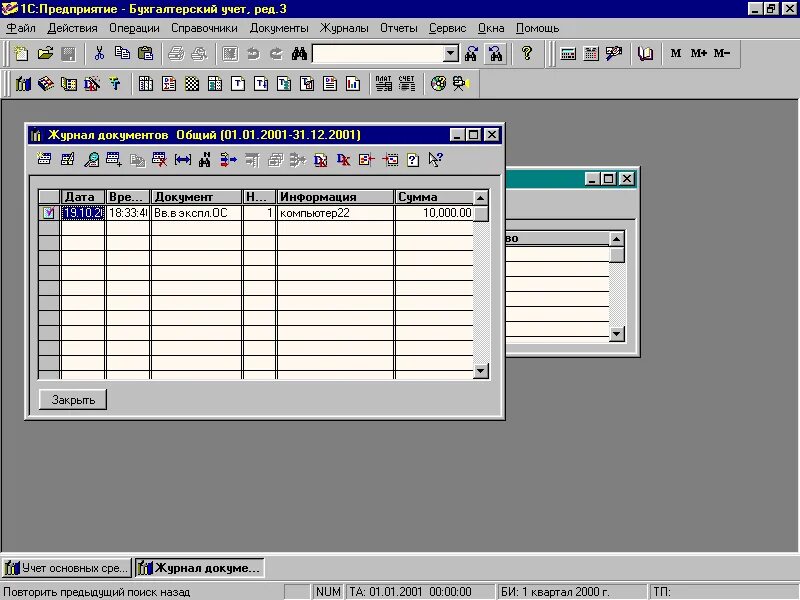This screenshot has height=600, width=800.
Task: Open the Действия menu
Action: [72, 28]
